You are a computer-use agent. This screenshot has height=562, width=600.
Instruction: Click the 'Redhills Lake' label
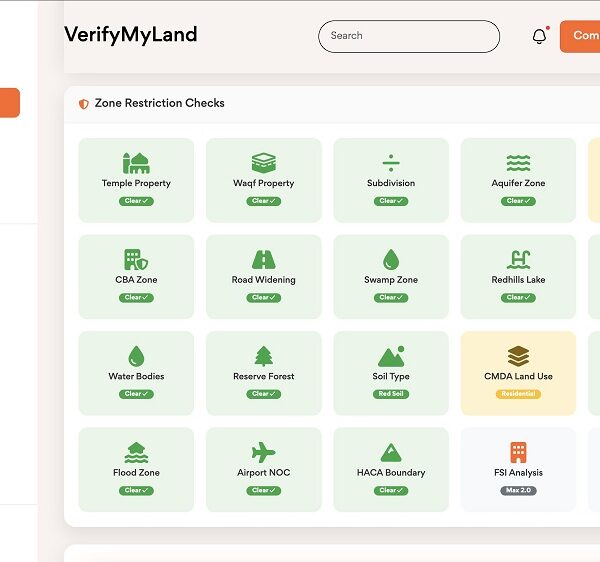(x=518, y=280)
